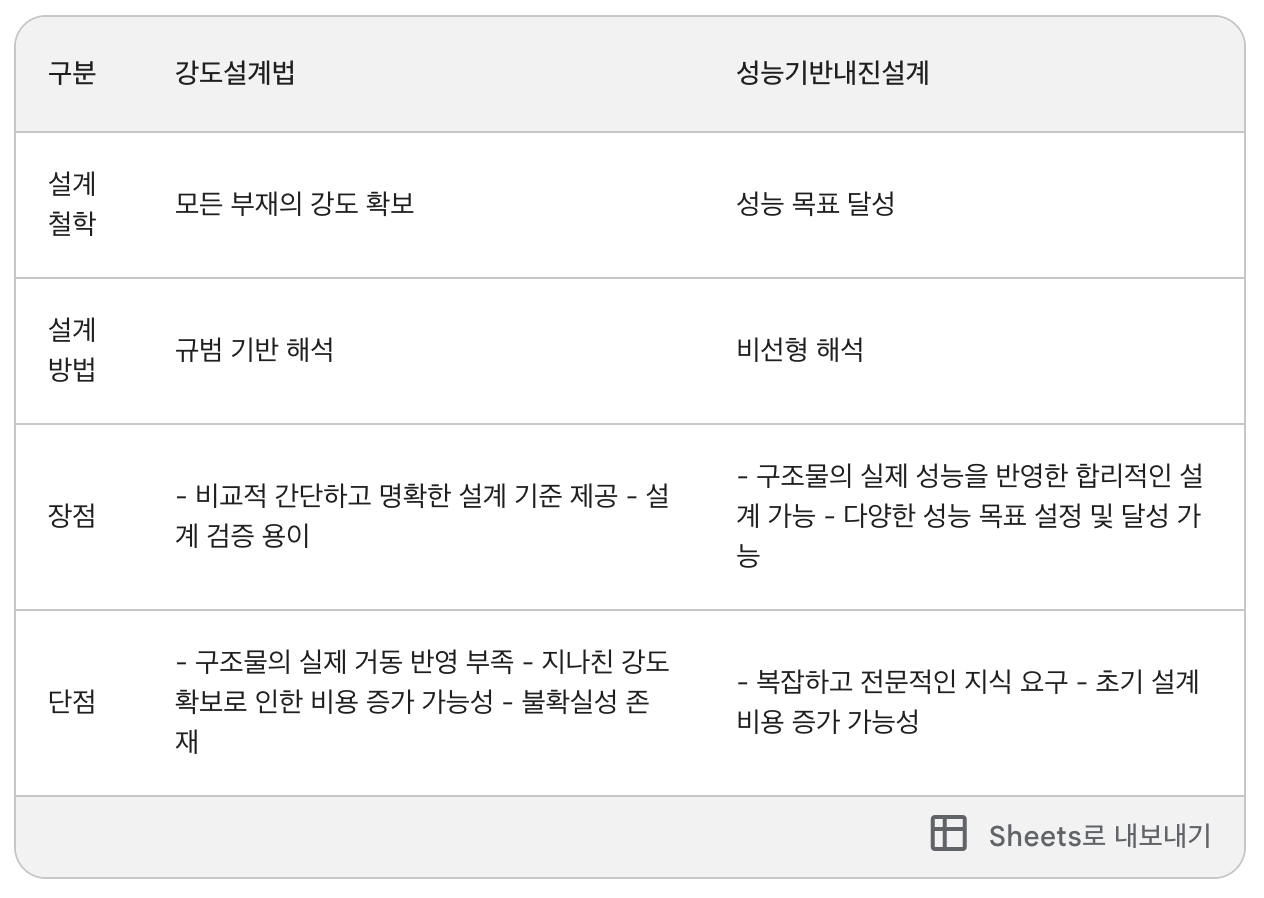
Task: Select the '성능기반내진설계' column header
Action: click(832, 73)
